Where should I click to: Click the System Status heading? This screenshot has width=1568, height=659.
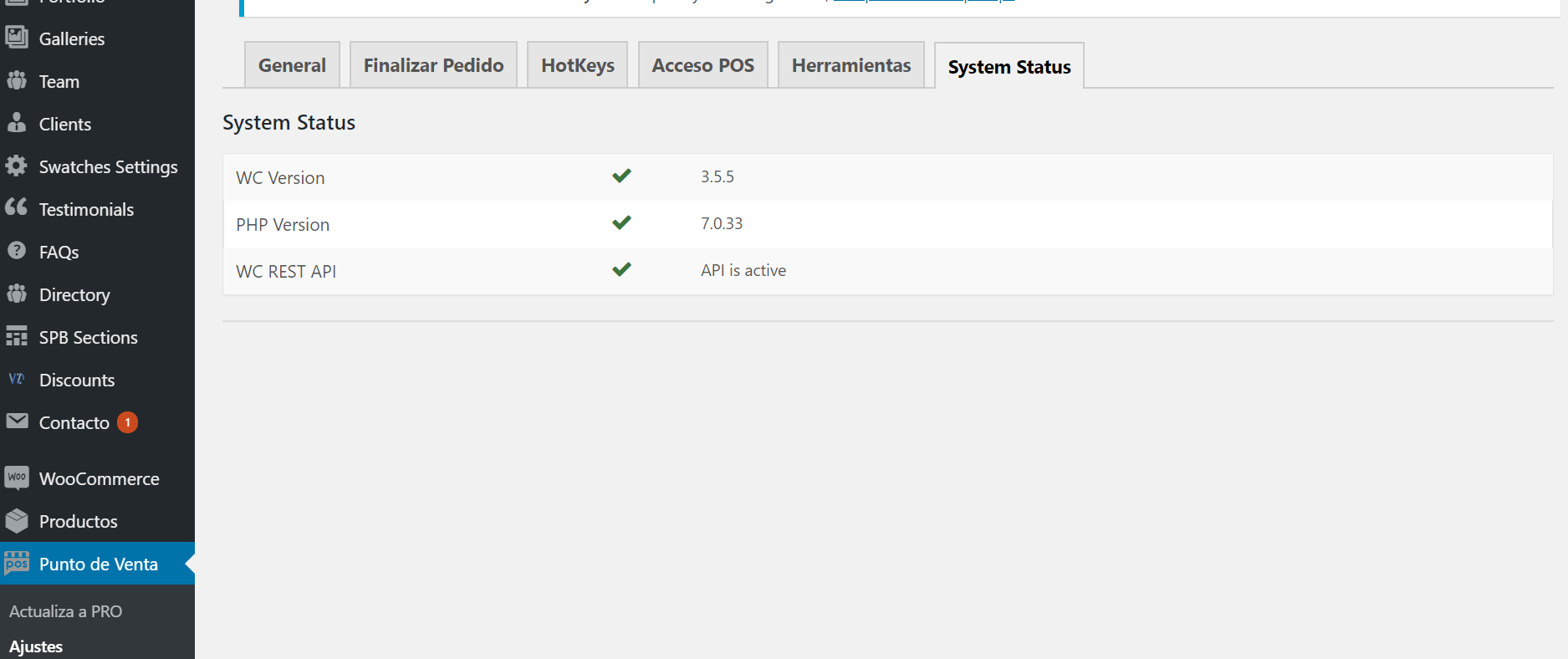289,122
